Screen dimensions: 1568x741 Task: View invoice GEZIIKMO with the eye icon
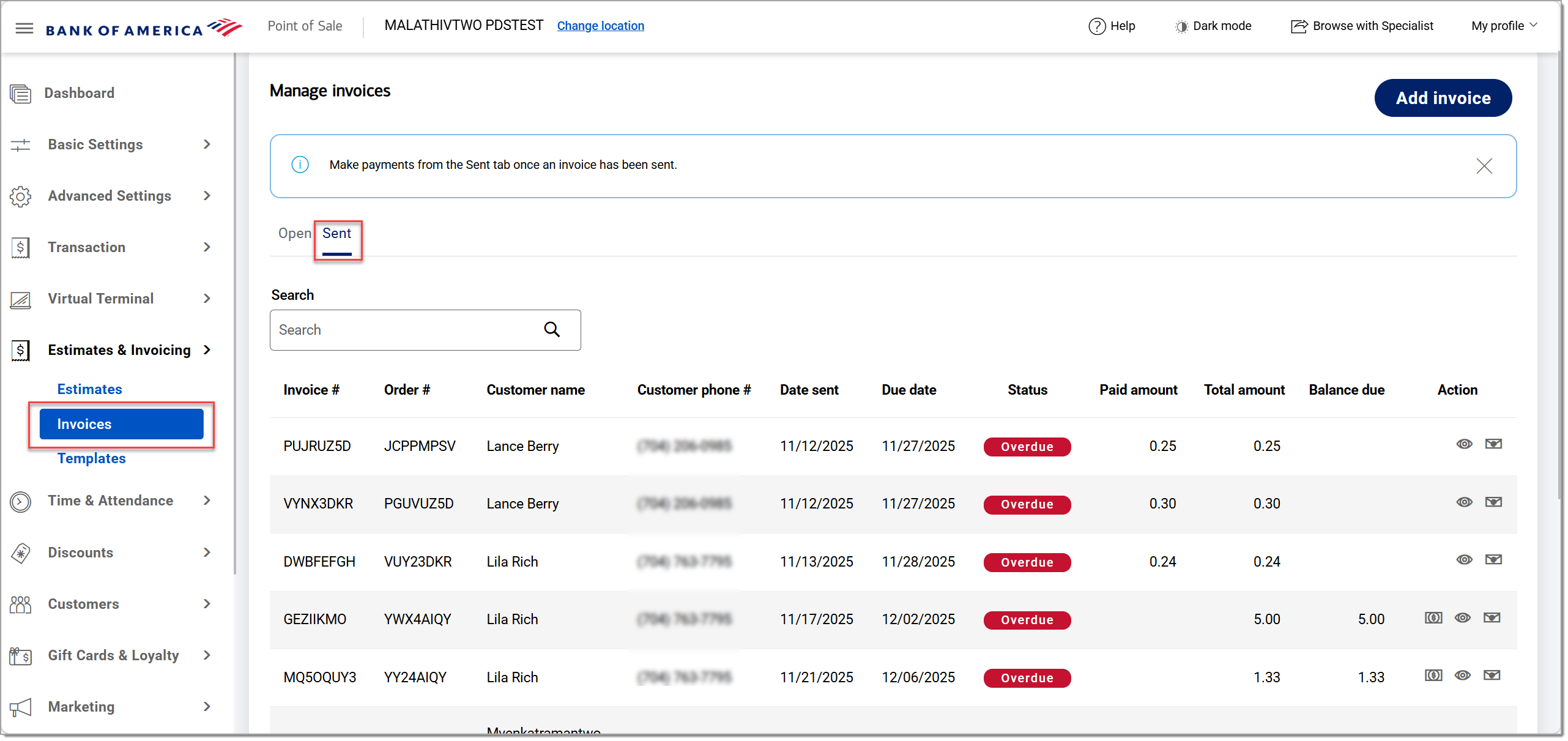1463,618
